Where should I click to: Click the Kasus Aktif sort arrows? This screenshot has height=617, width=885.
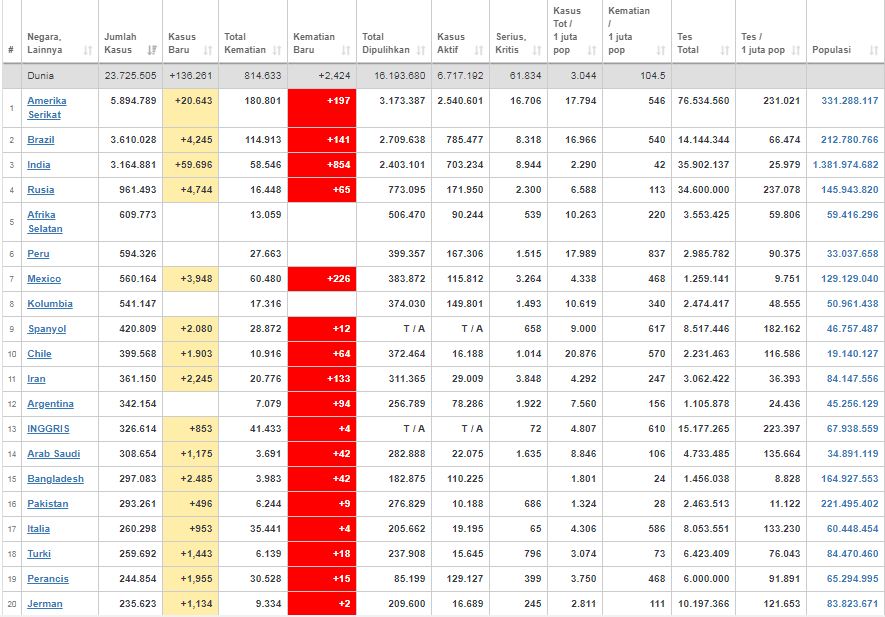pos(479,50)
